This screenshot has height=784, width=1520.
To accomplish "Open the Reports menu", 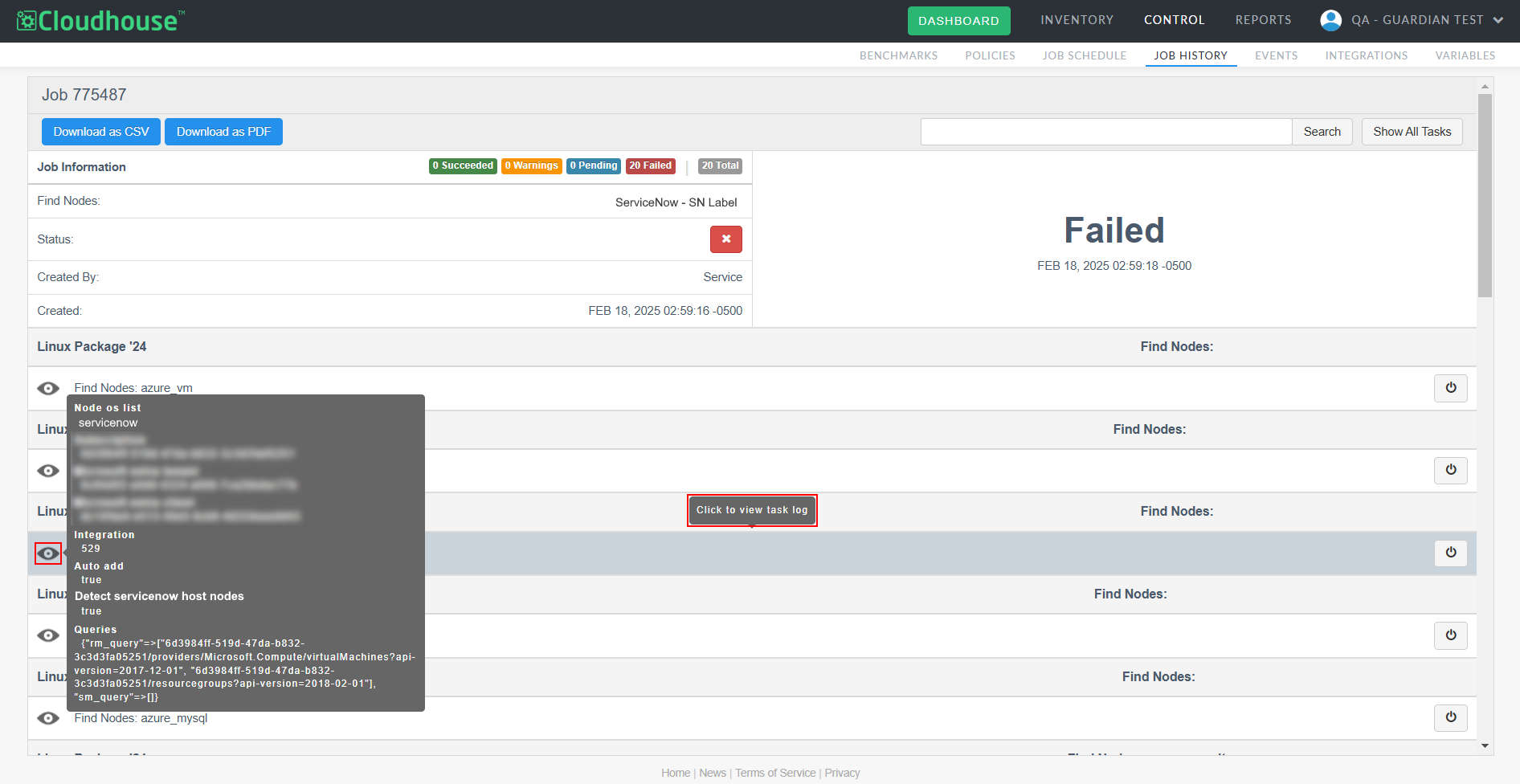I will coord(1263,20).
